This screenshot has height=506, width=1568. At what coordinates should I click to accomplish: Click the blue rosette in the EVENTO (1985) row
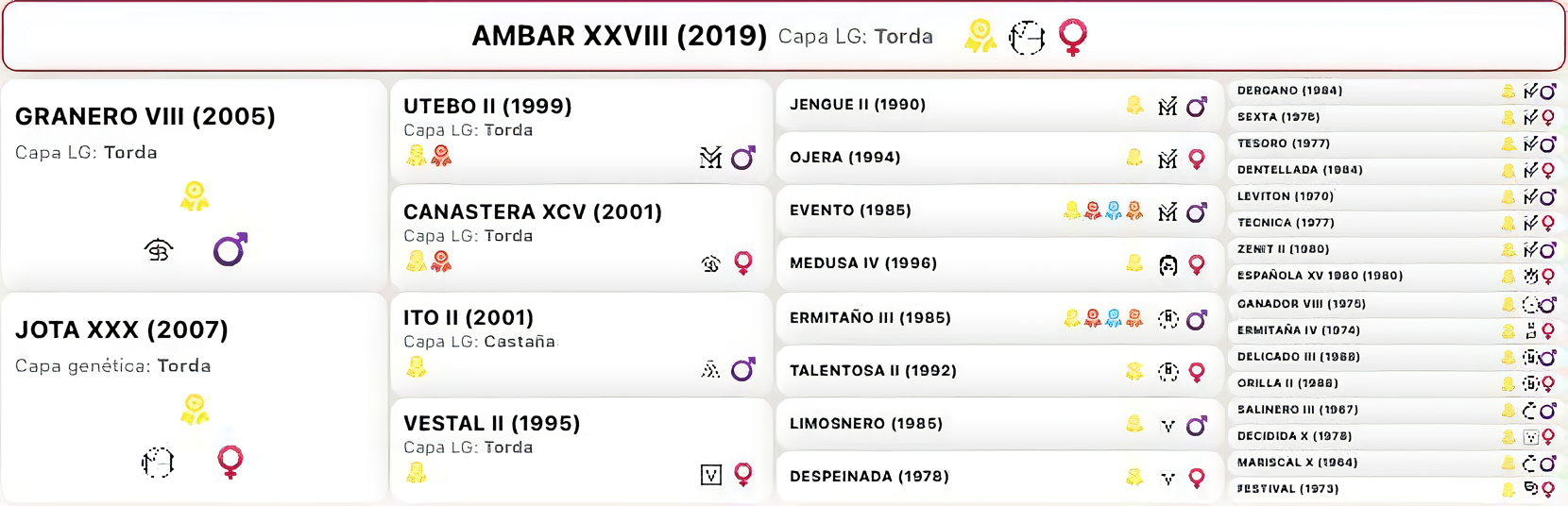(1114, 211)
